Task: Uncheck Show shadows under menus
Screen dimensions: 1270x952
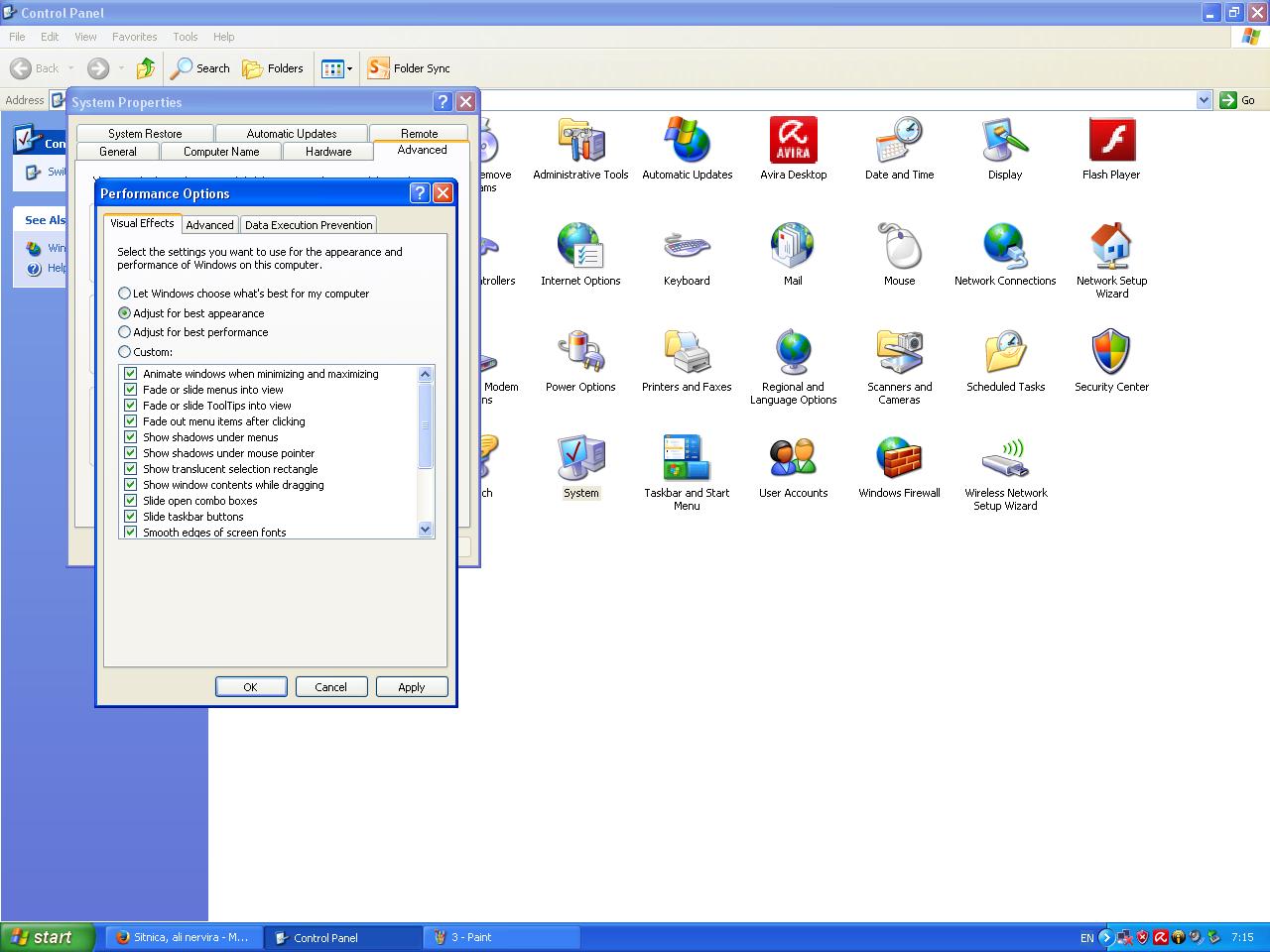Action: pyautogui.click(x=130, y=437)
